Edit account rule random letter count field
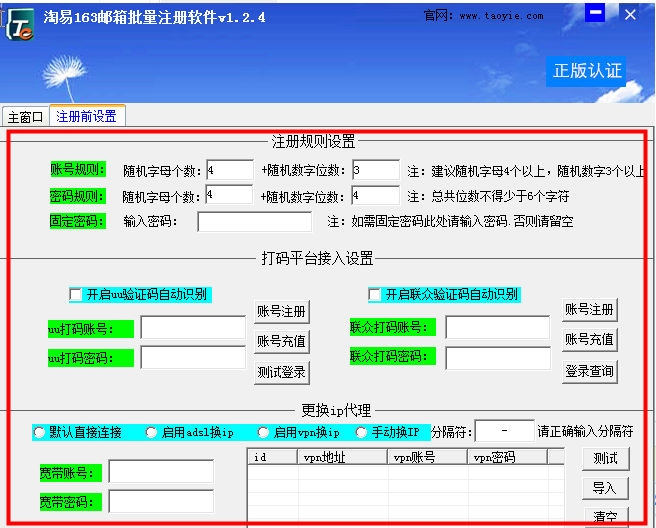 (230, 170)
